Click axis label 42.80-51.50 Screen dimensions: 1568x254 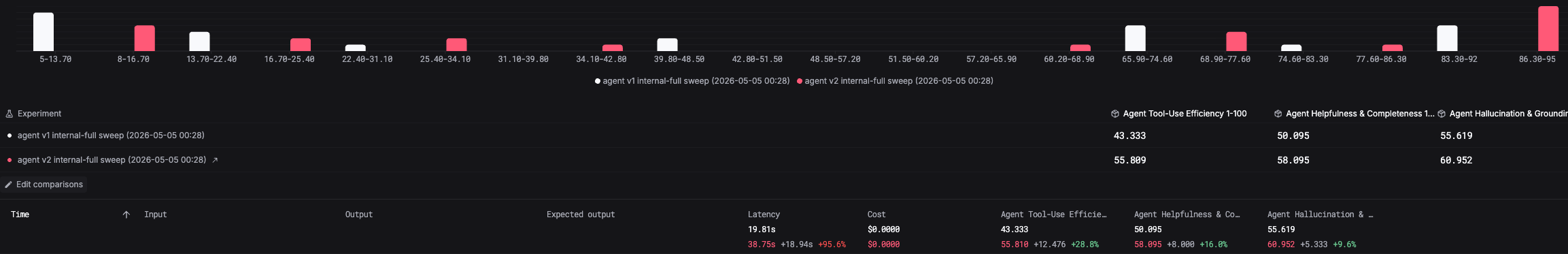(x=757, y=59)
